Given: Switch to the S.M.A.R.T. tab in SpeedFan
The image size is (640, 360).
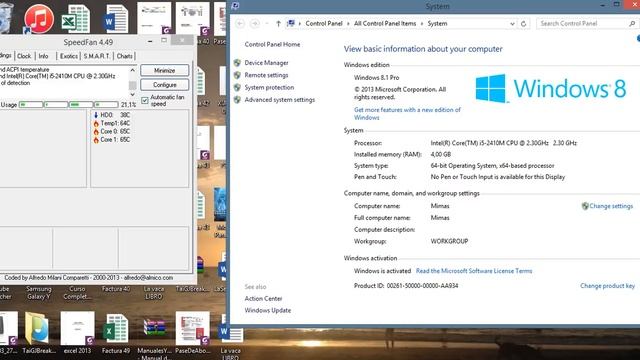Looking at the screenshot, I should pyautogui.click(x=97, y=56).
